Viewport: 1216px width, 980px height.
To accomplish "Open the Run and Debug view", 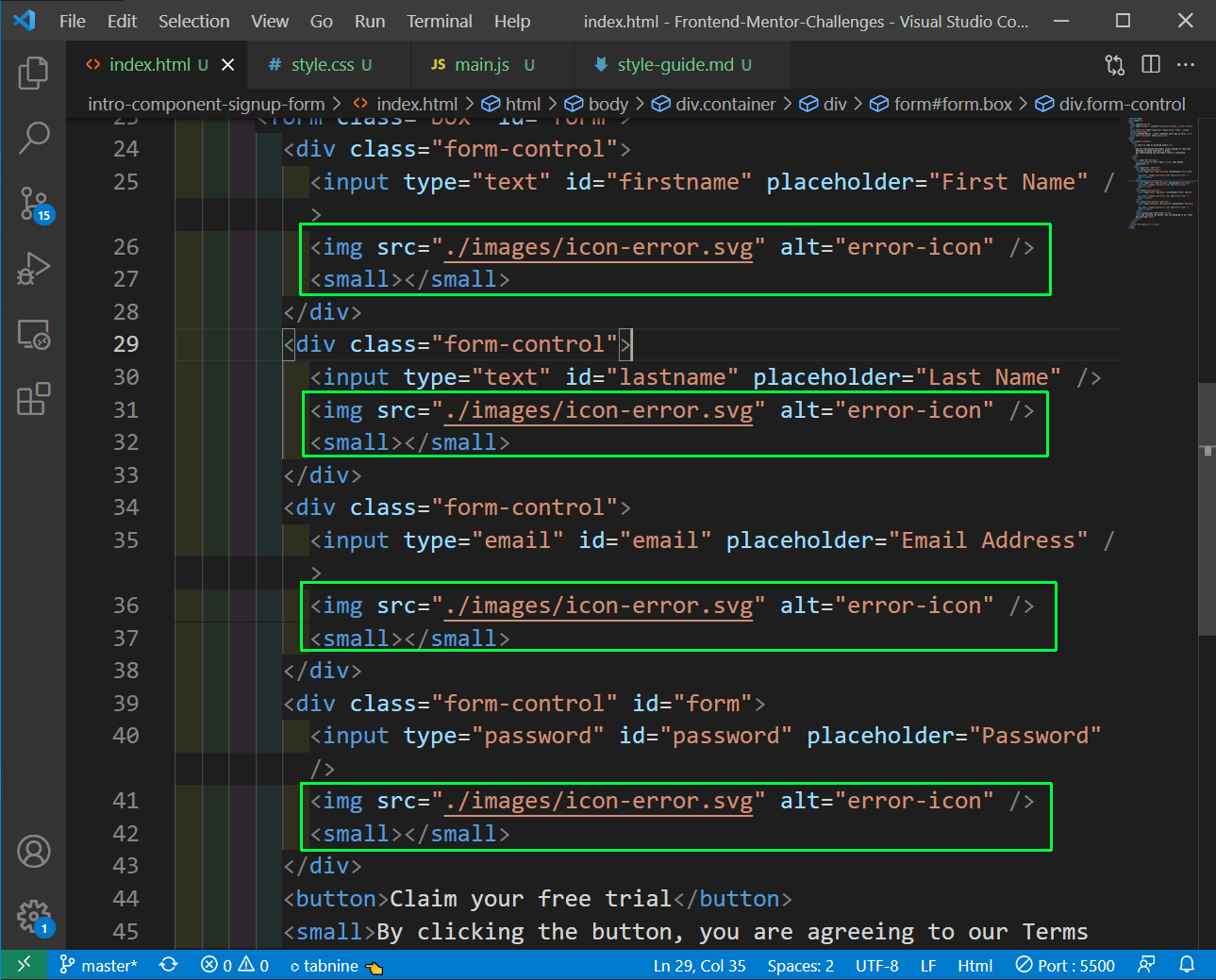I will (x=33, y=269).
